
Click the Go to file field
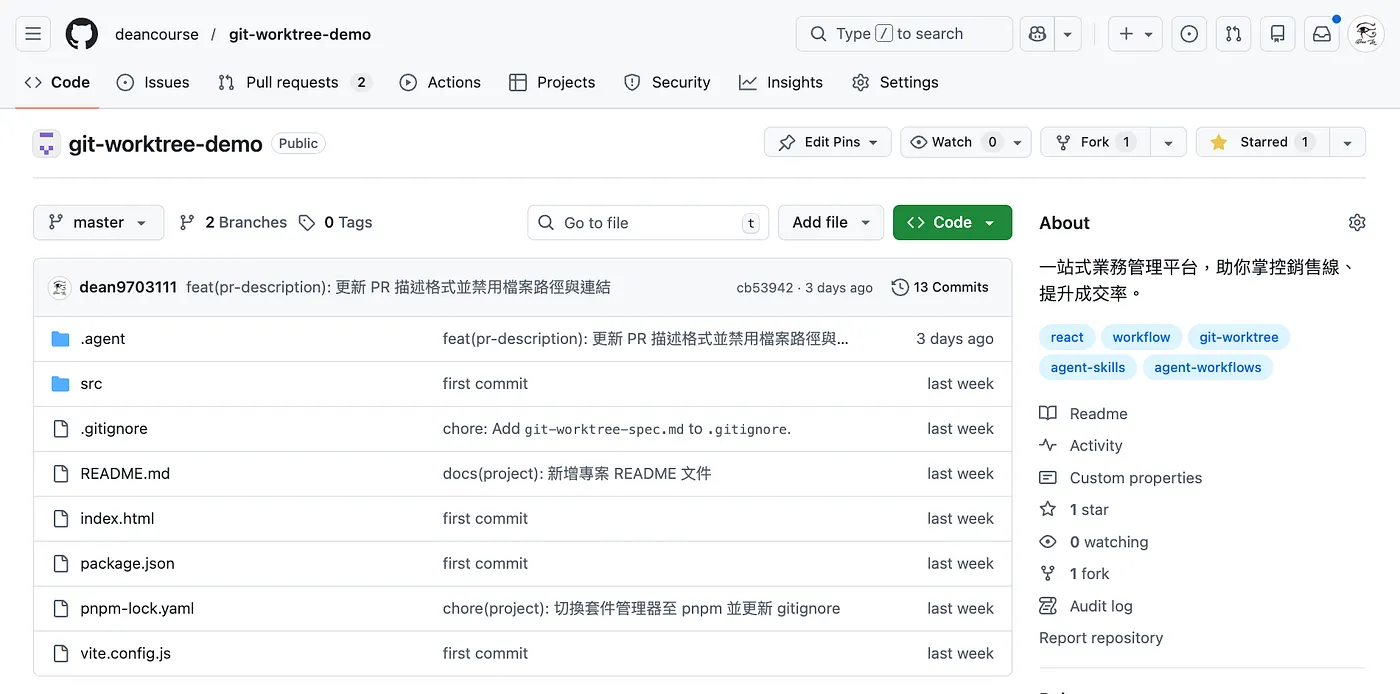click(648, 222)
